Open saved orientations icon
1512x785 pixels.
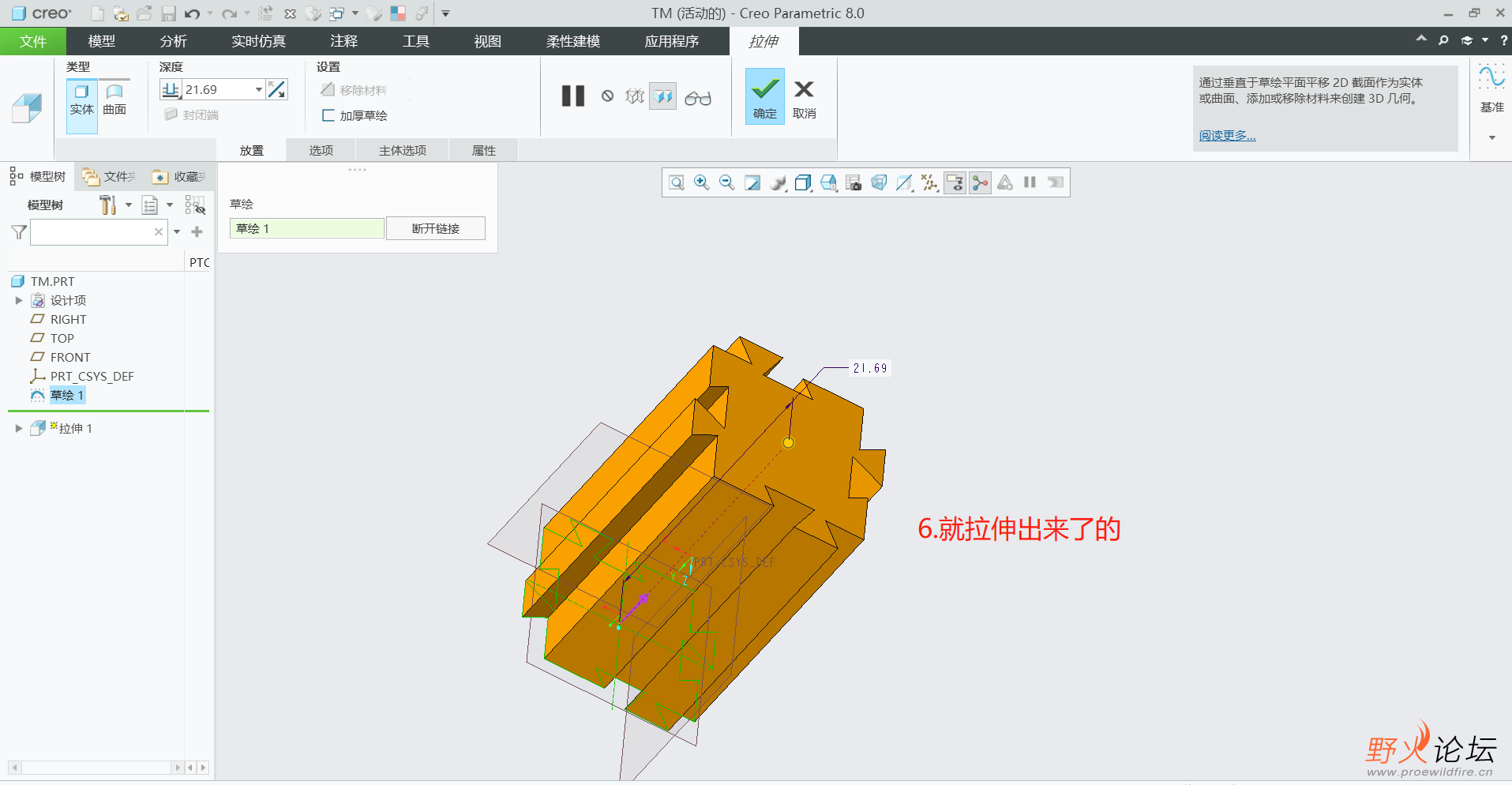click(x=828, y=183)
